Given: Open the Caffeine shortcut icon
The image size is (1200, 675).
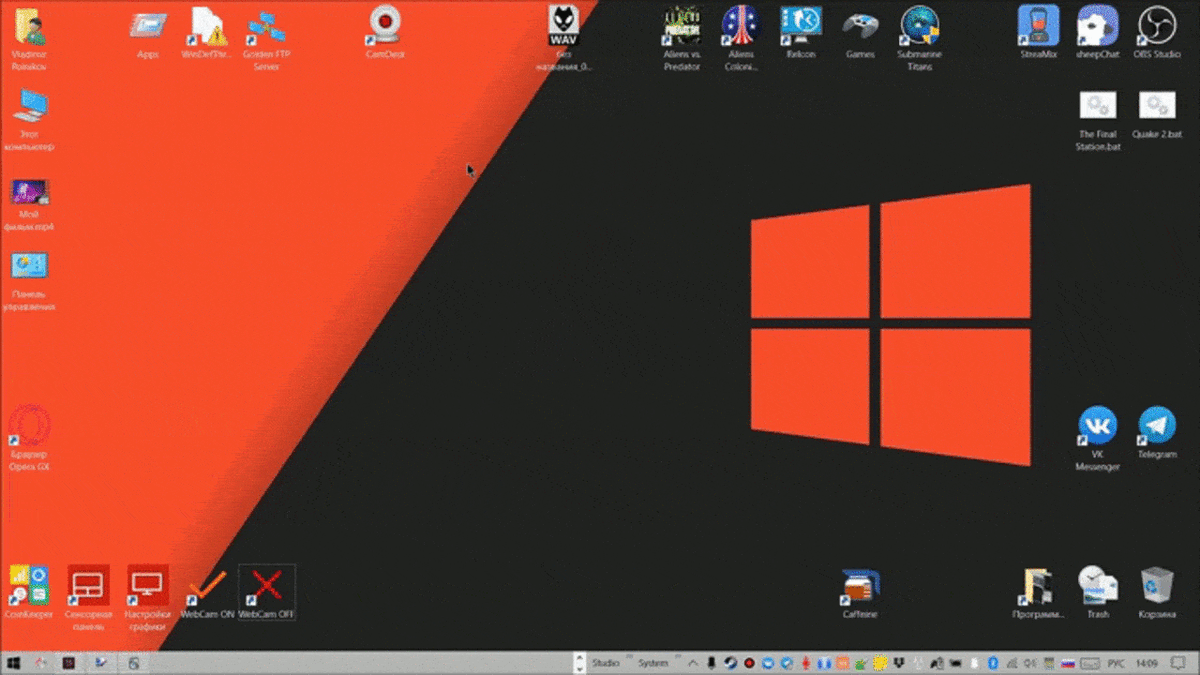Looking at the screenshot, I should 860,592.
